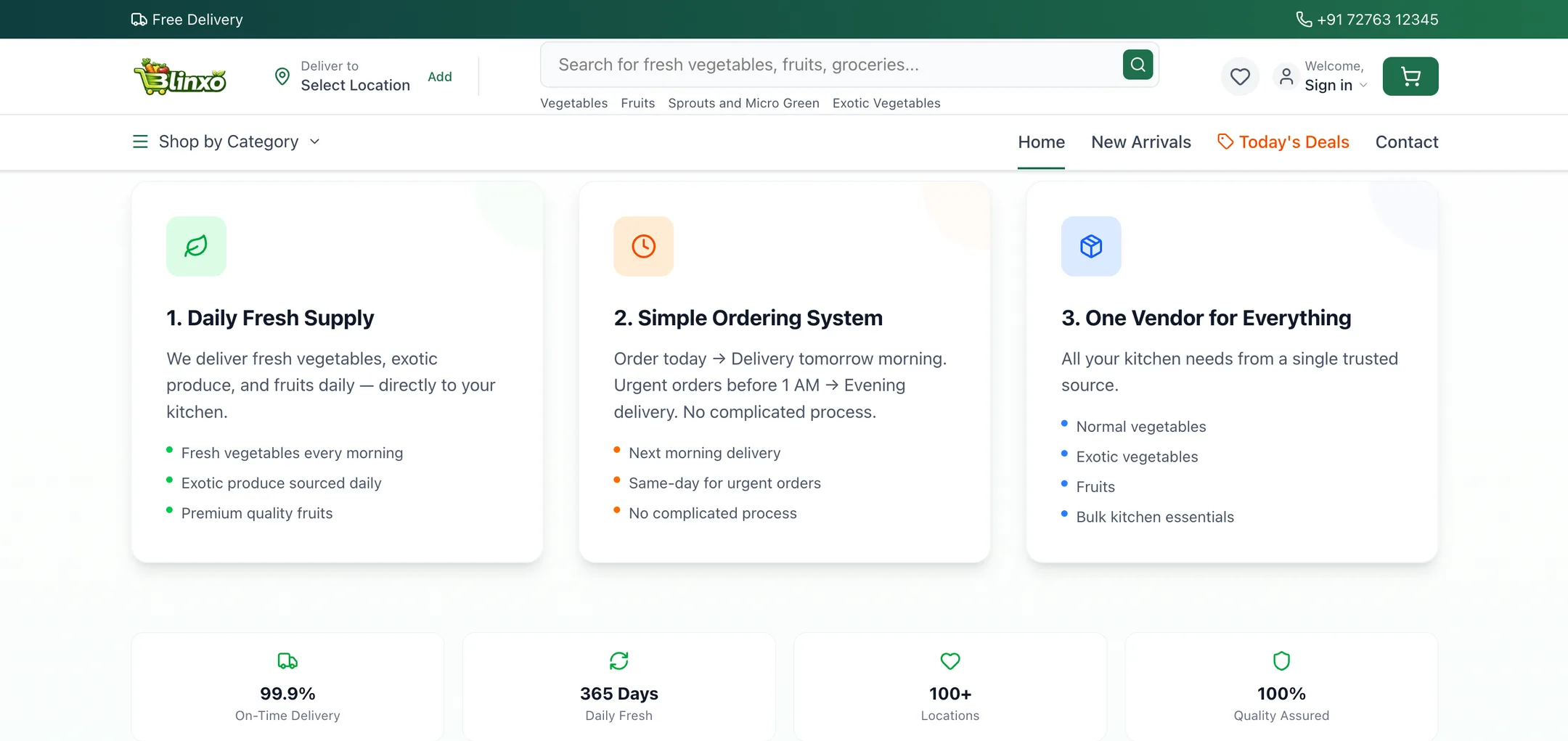Click the truck icon above 99.9%
Screen dimensions: 1568x741
click(x=287, y=660)
